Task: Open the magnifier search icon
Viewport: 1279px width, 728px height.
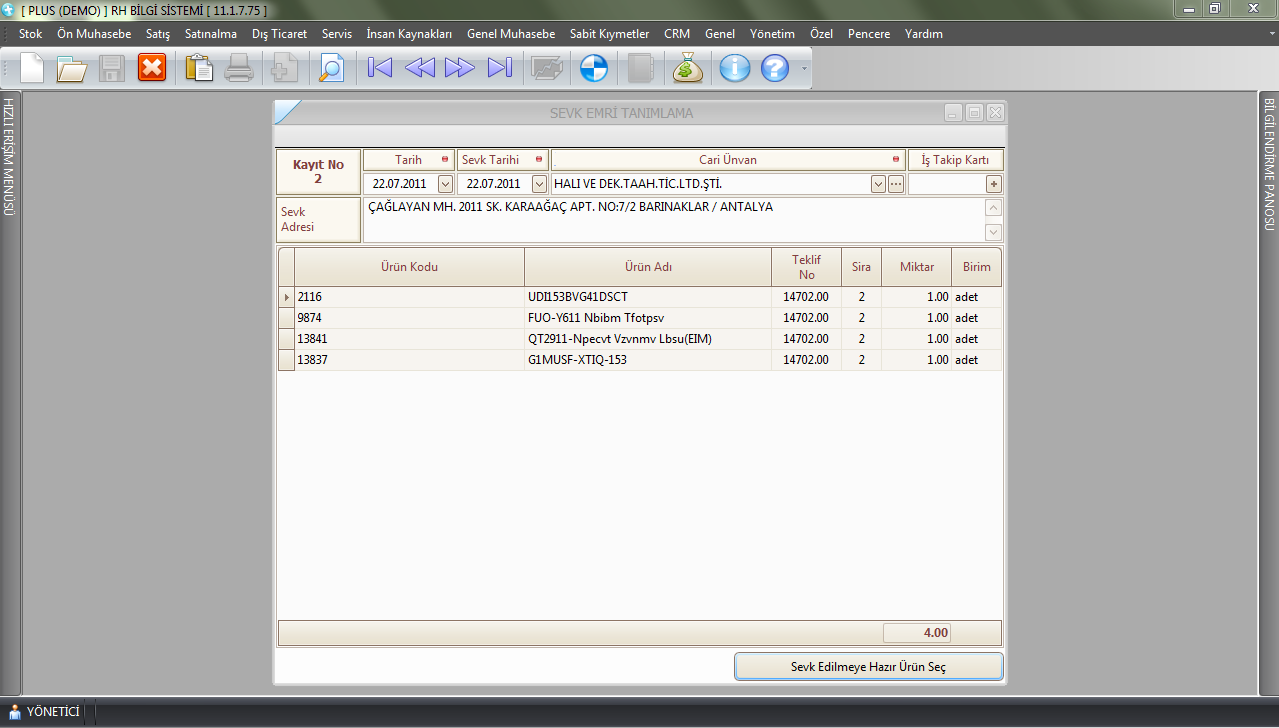Action: [330, 68]
